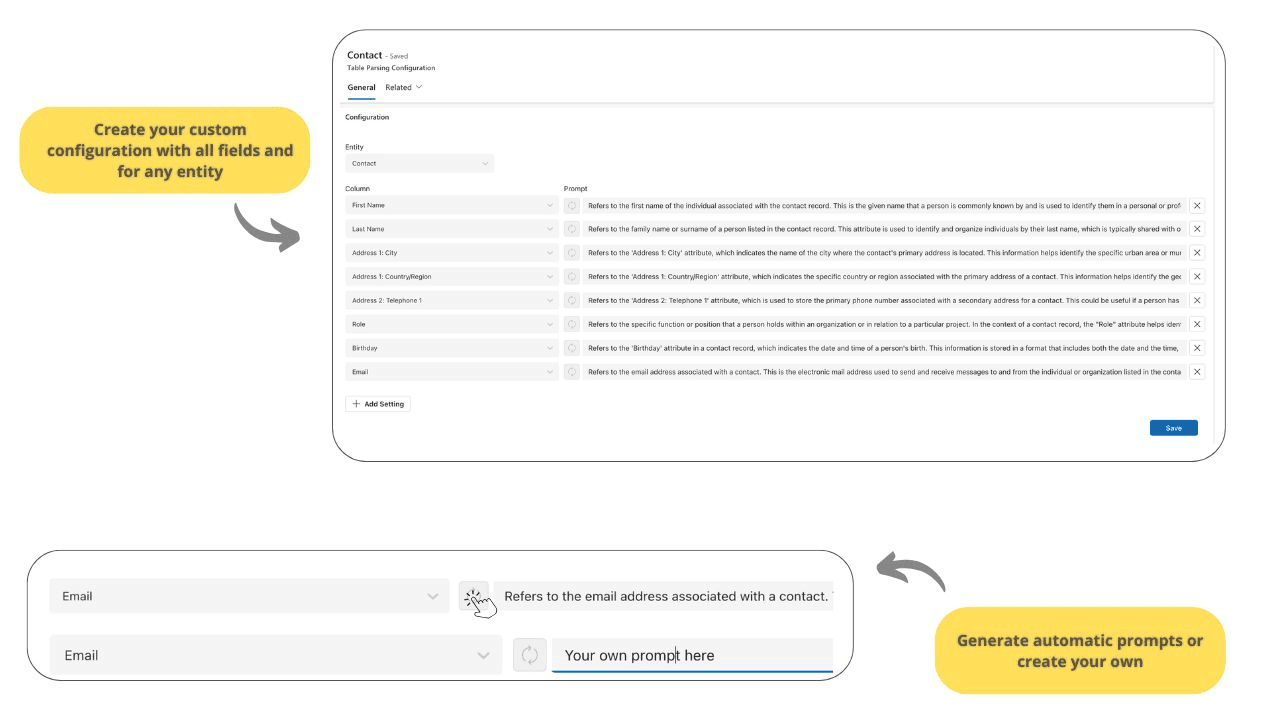
Task: Open the Email column dropdown in configuration
Action: [x=452, y=372]
